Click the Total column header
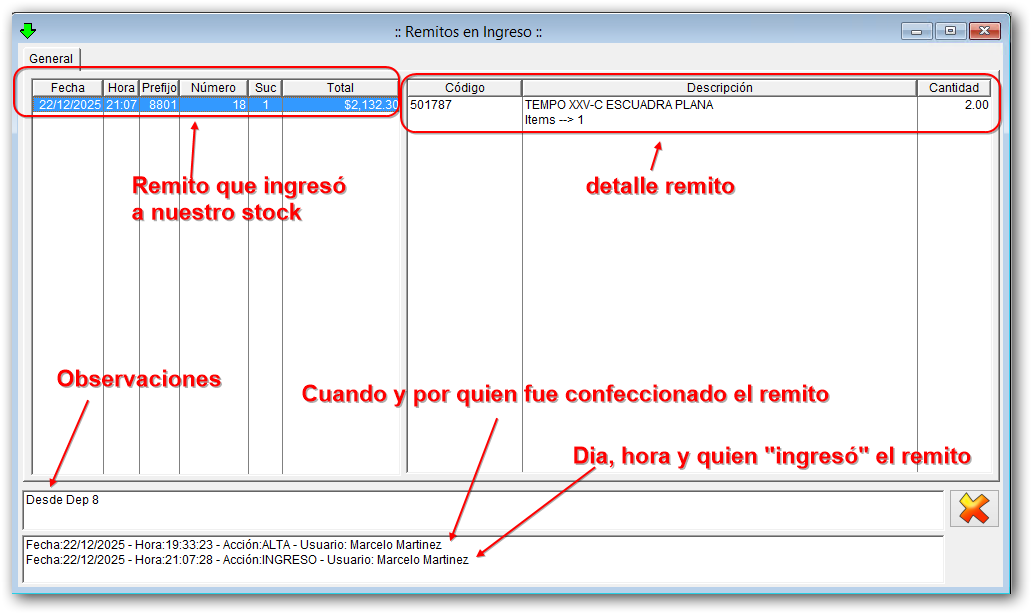1032x614 pixels. (x=340, y=88)
